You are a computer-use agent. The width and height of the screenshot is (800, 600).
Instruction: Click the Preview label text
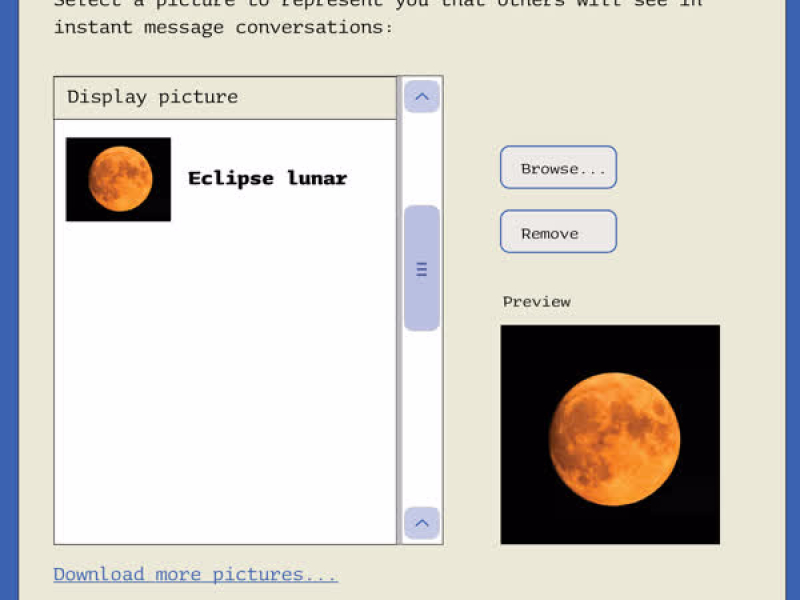pyautogui.click(x=536, y=302)
